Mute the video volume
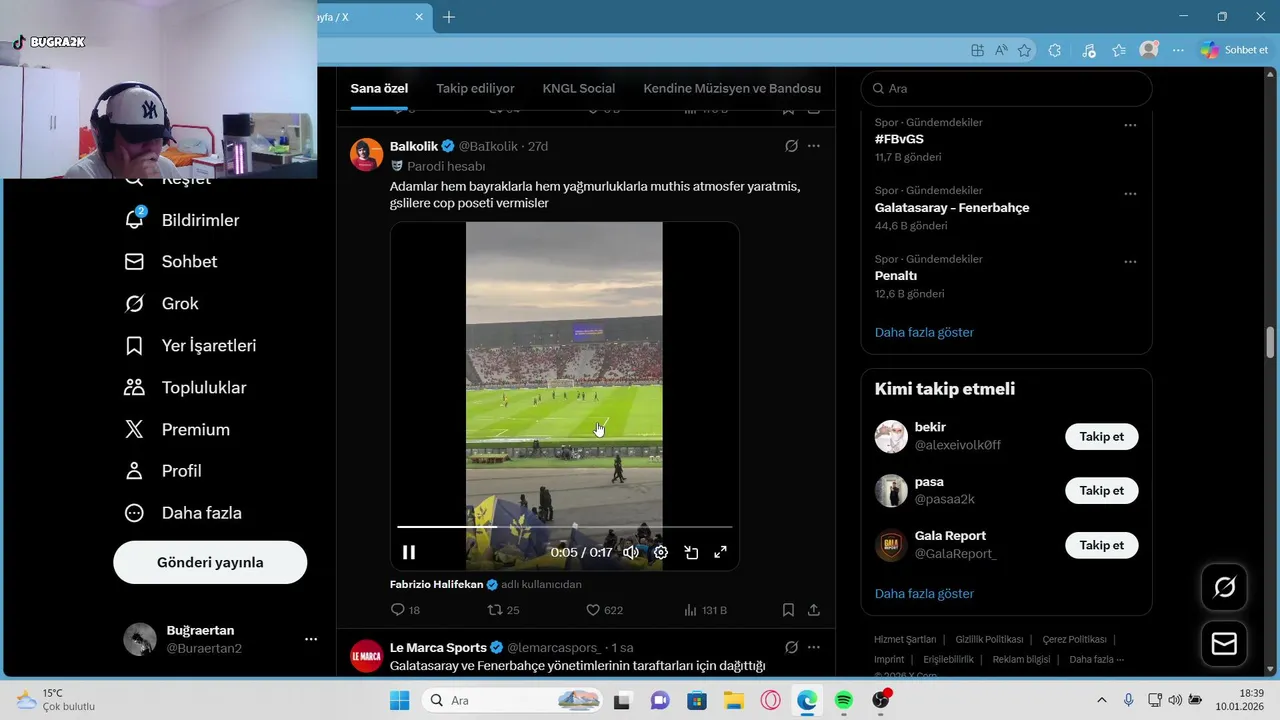 [x=631, y=552]
